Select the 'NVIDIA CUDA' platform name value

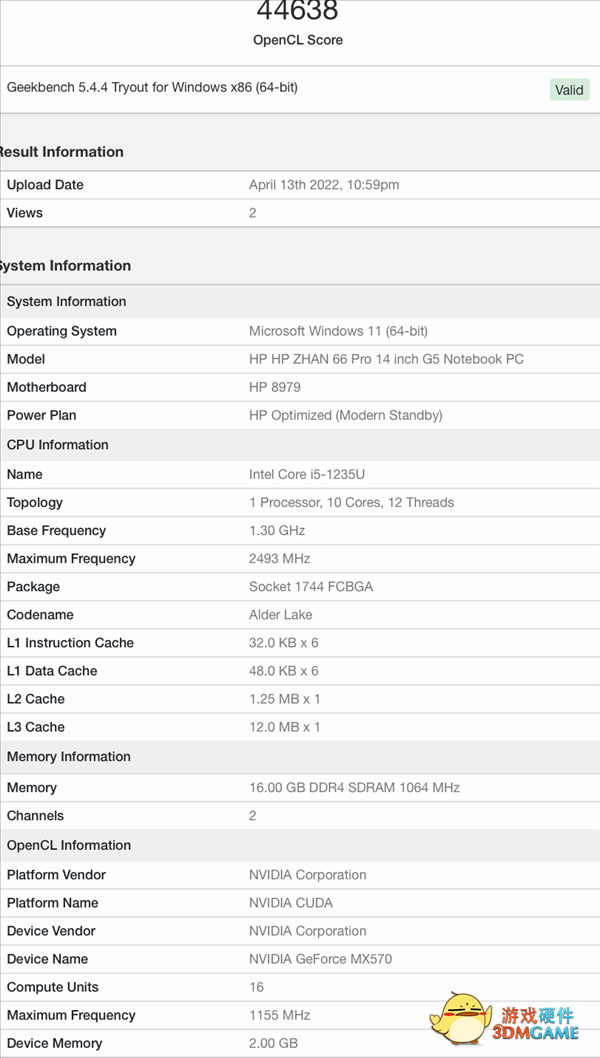(291, 903)
